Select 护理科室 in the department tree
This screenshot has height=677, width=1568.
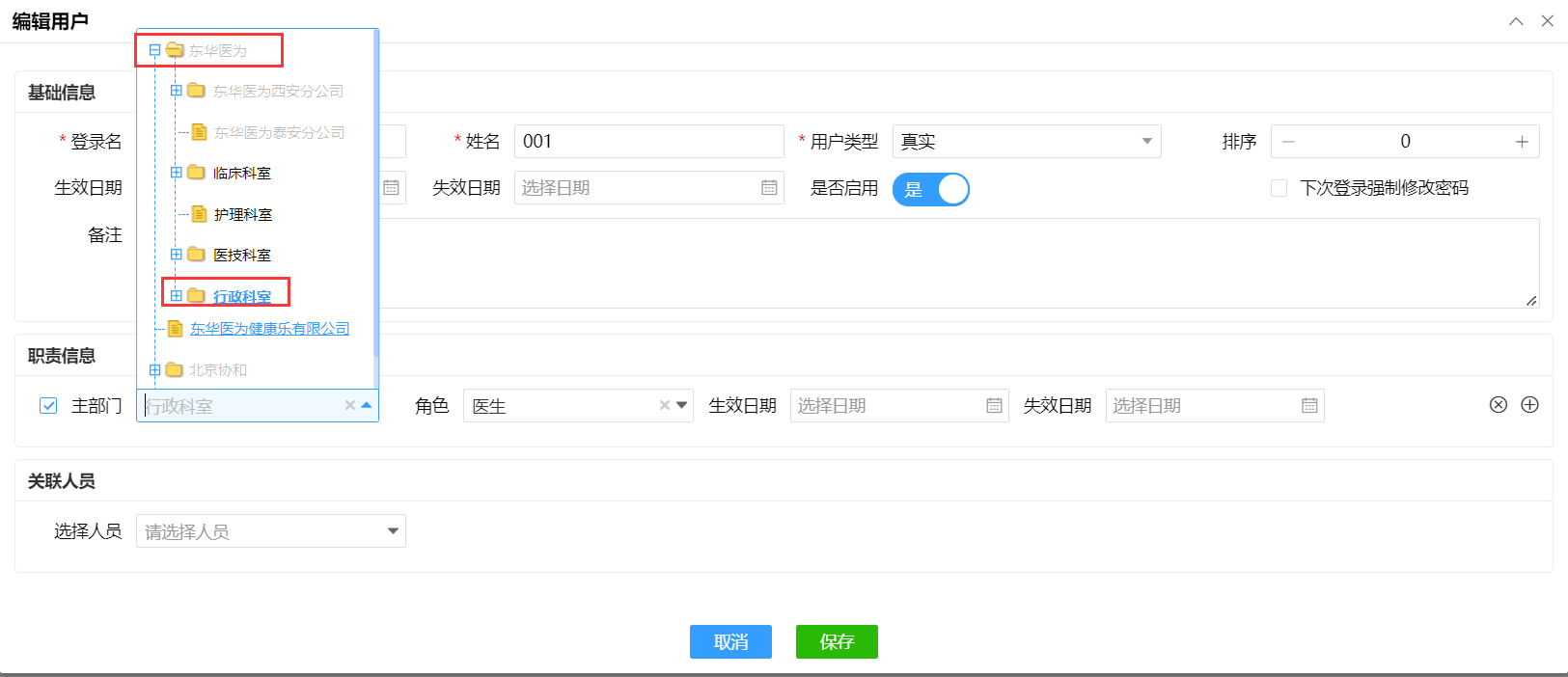243,214
